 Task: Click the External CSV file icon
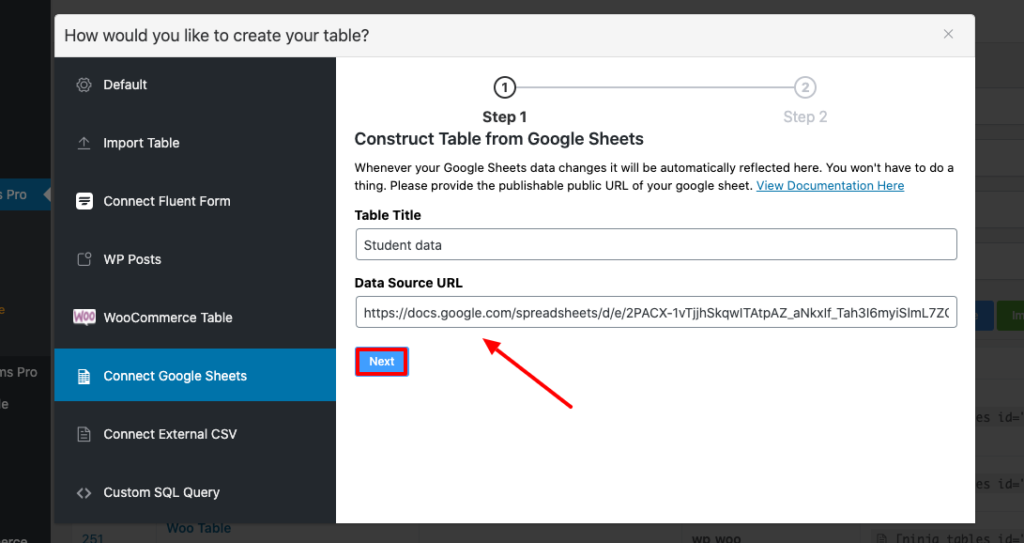pyautogui.click(x=84, y=435)
